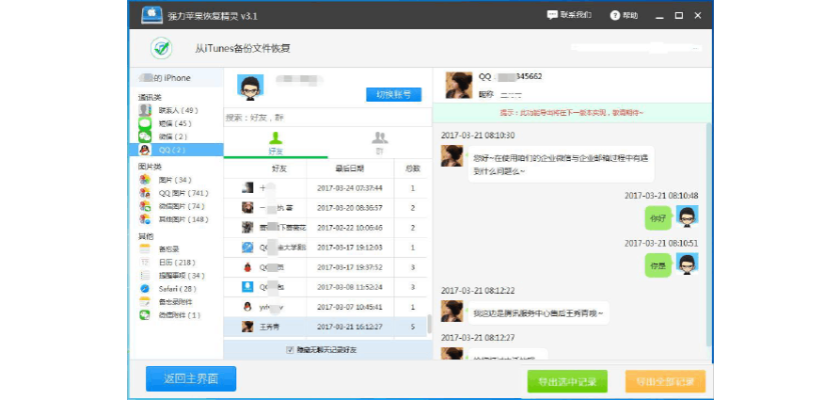Open the yellow Notes icon
This screenshot has height=400, width=840.
(x=145, y=249)
